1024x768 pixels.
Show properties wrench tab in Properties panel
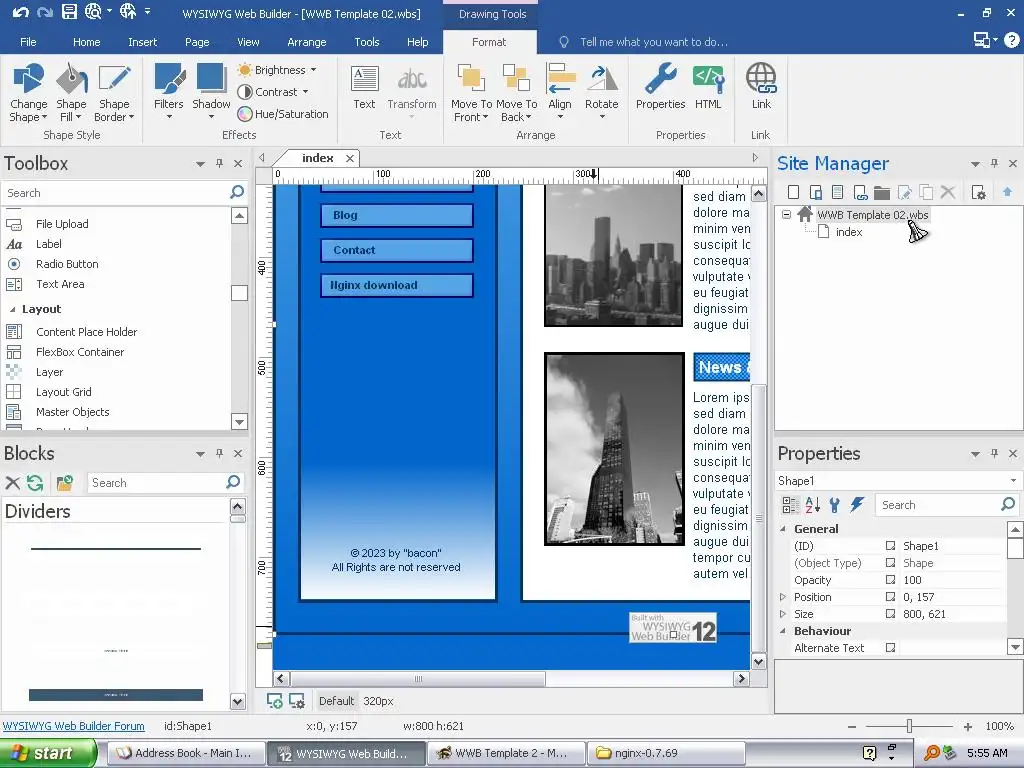(x=834, y=504)
